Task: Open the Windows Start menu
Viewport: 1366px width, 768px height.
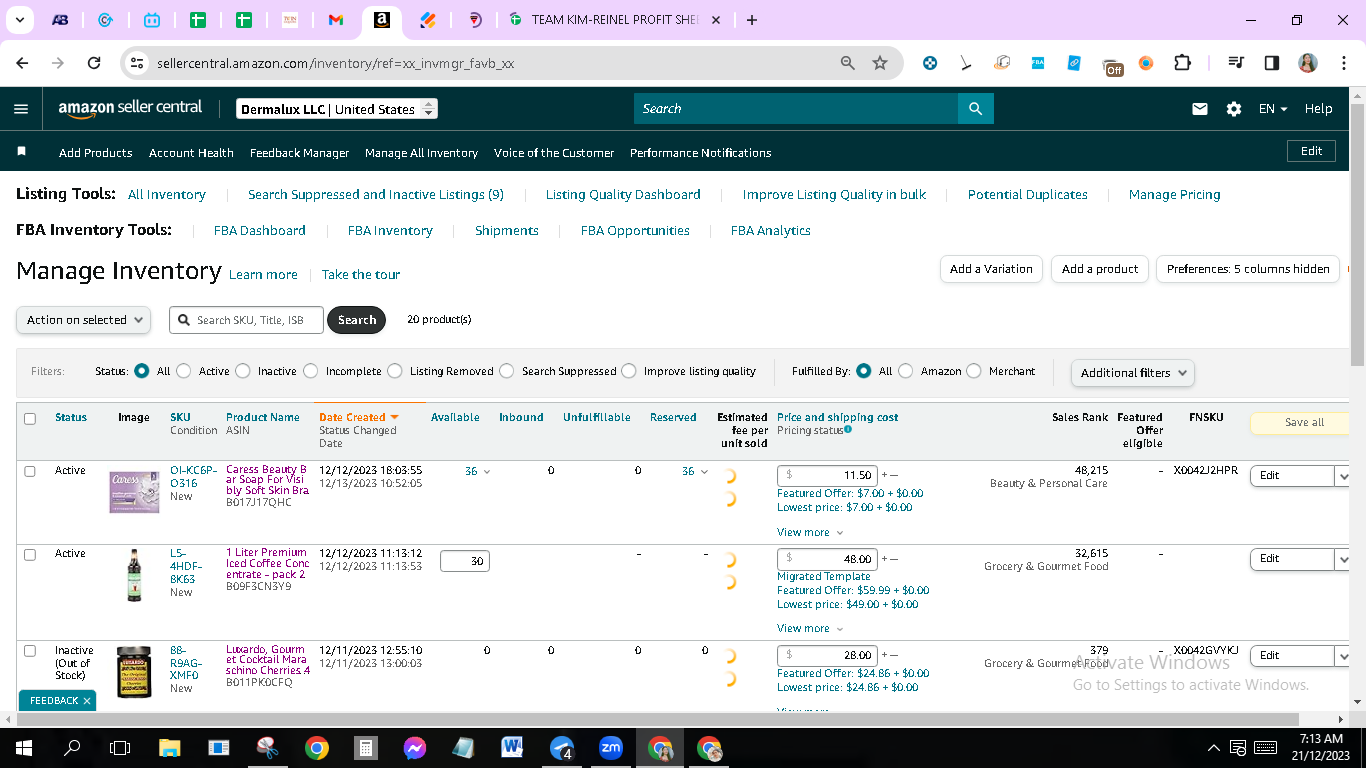Action: (x=22, y=748)
